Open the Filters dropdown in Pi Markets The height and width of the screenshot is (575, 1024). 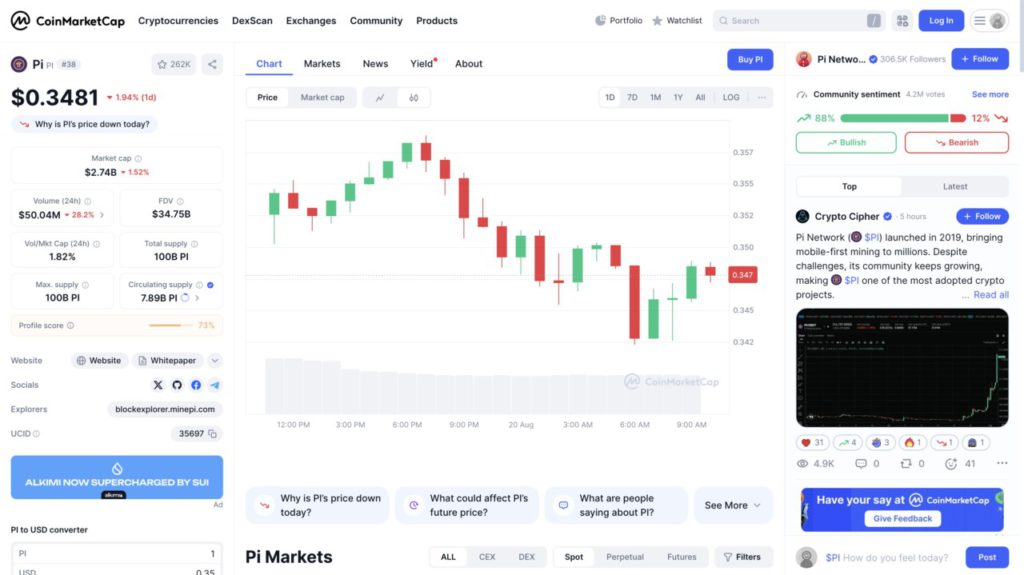click(x=743, y=557)
